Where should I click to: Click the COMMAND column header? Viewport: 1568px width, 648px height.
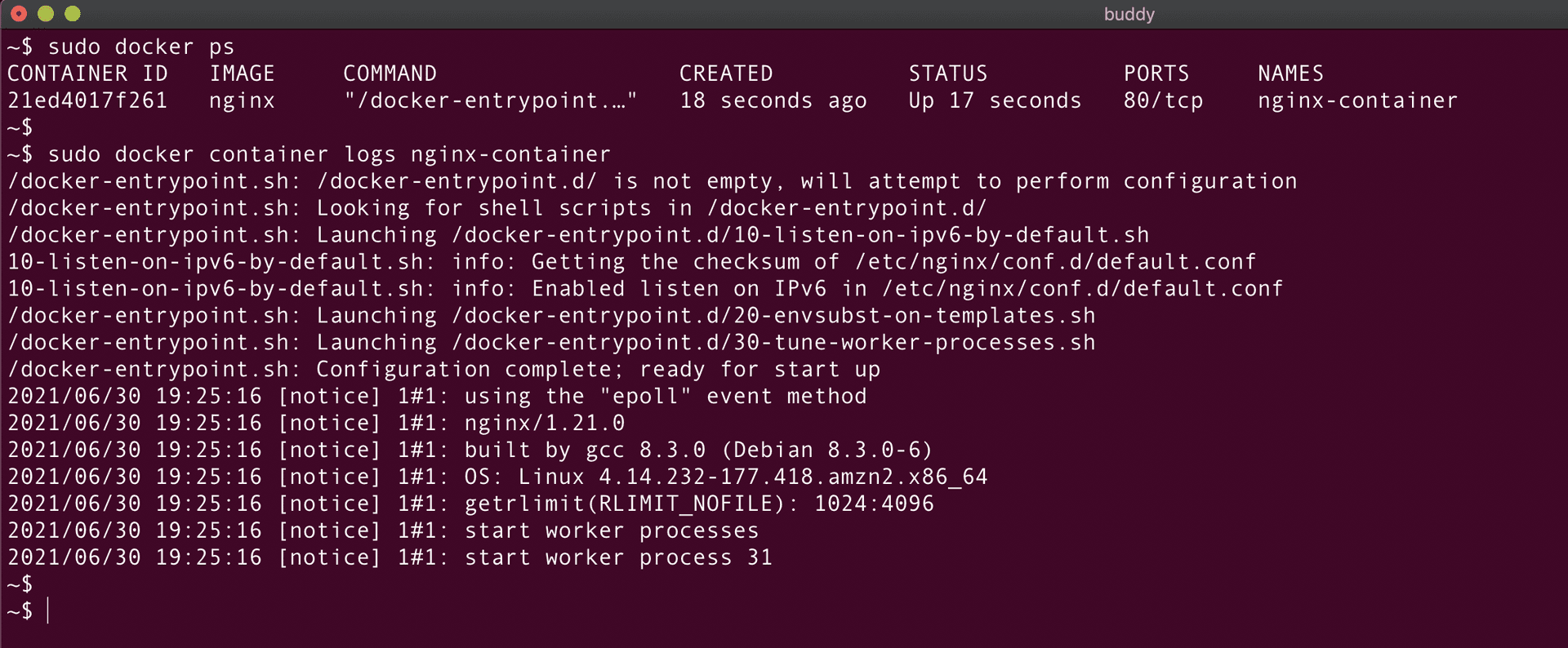coord(390,73)
